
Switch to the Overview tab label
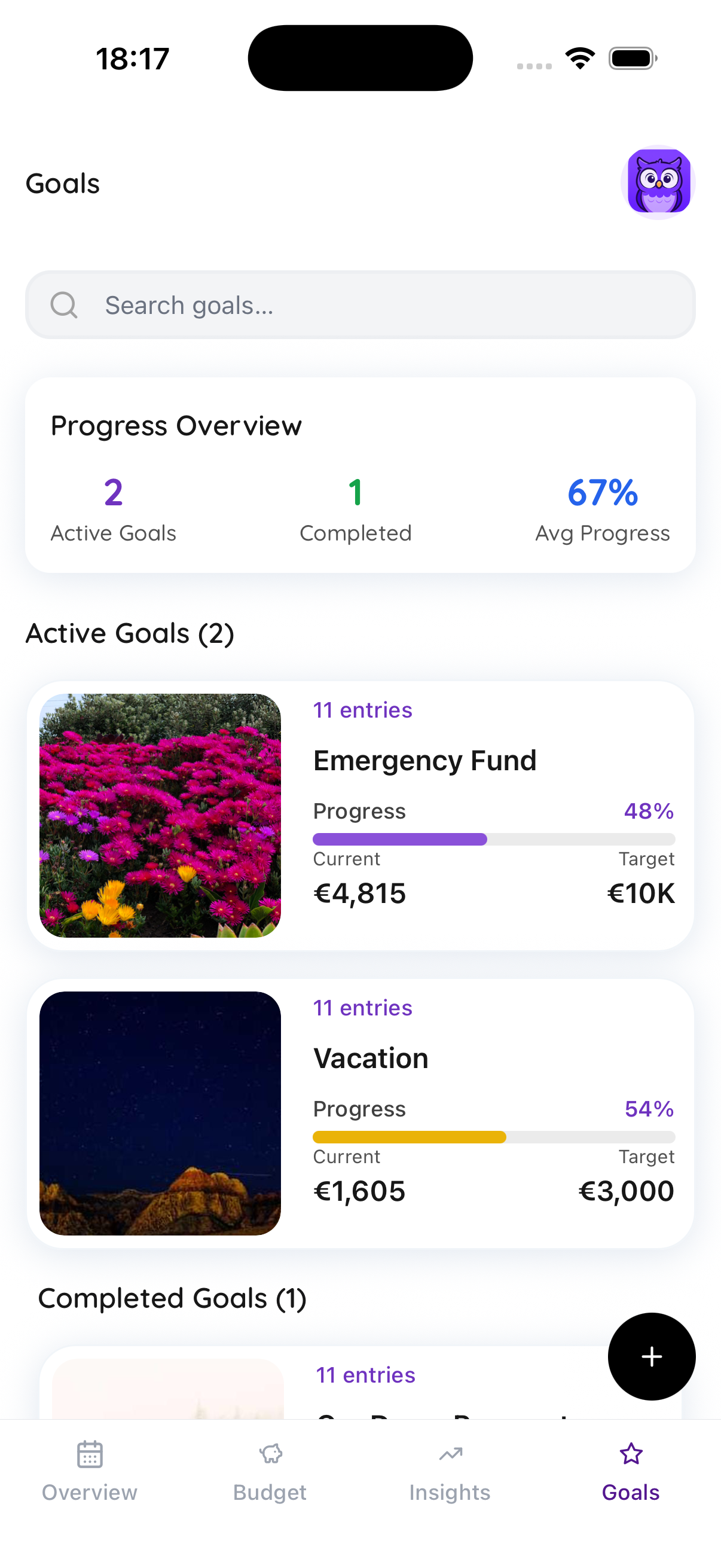[x=90, y=1492]
